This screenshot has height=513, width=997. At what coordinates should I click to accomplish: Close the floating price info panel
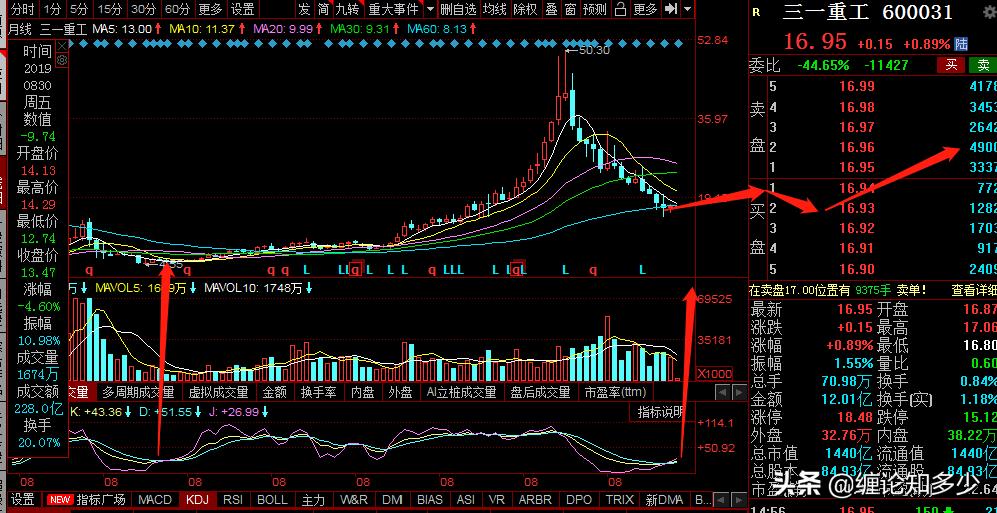click(62, 47)
